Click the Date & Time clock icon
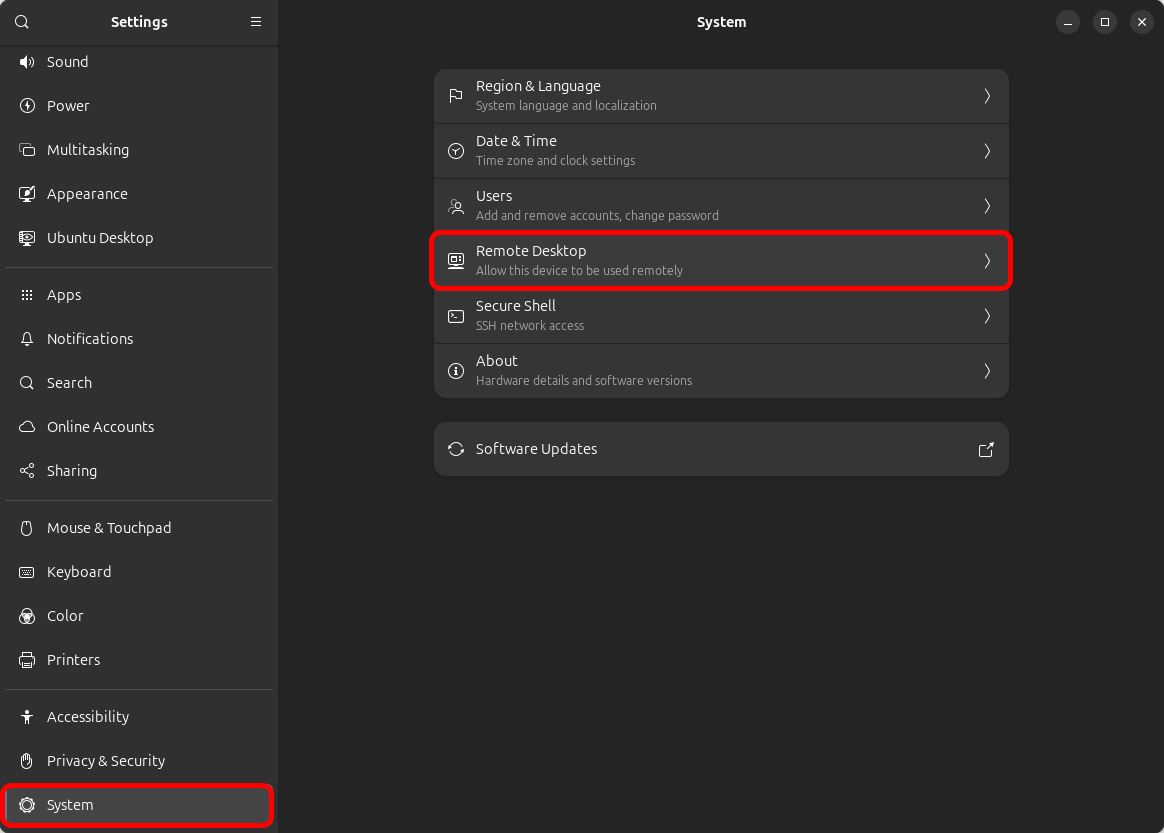1164x833 pixels. (456, 151)
